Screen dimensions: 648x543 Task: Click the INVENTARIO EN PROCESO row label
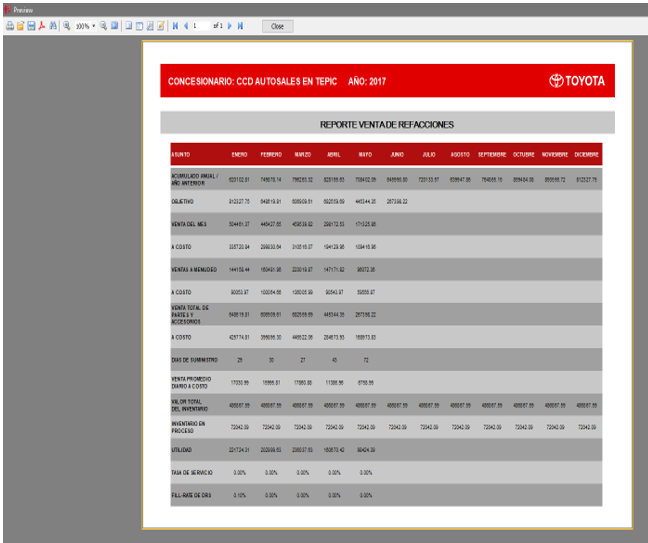coord(188,427)
